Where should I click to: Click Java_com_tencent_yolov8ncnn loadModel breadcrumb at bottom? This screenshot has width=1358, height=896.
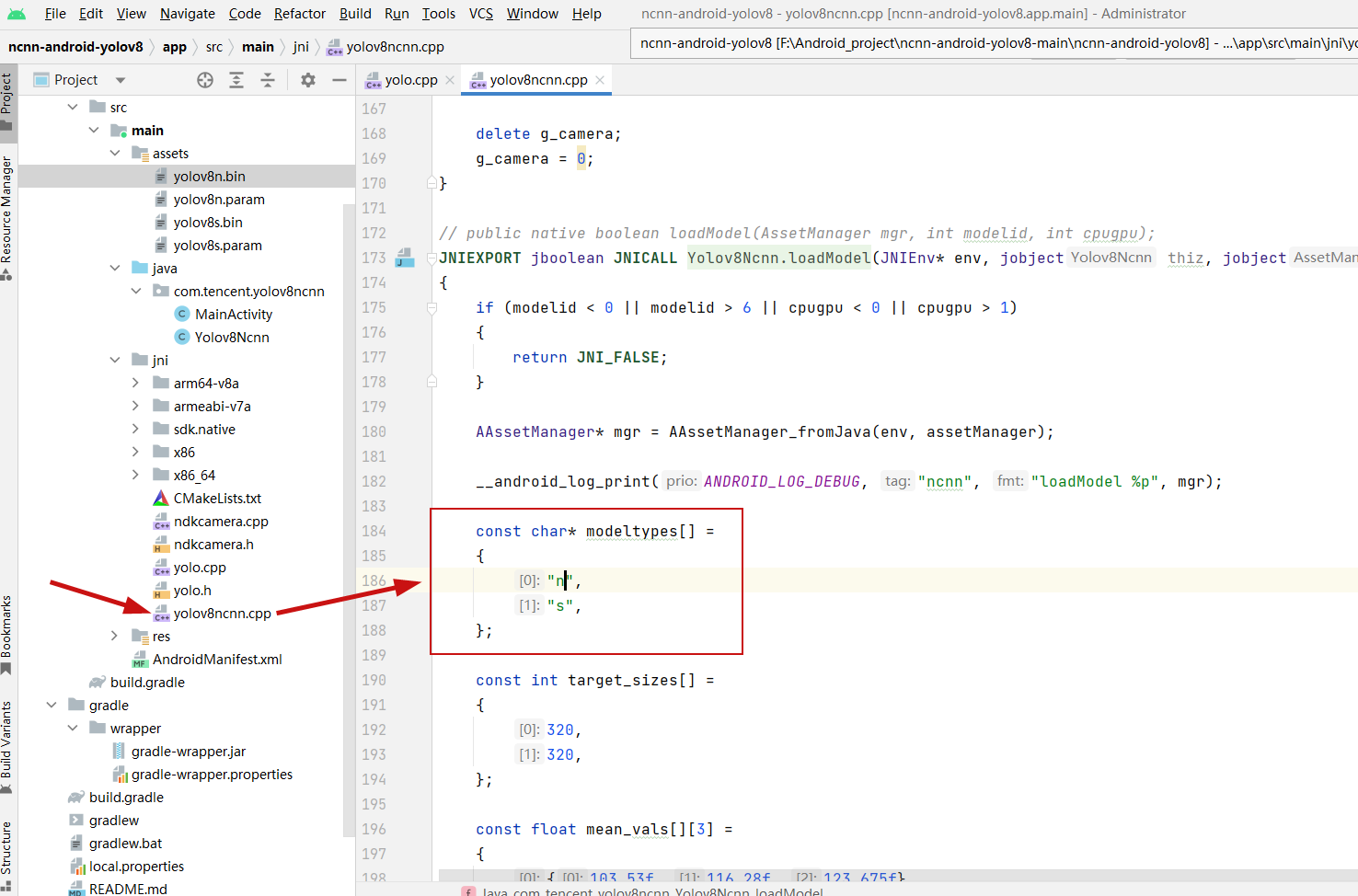click(x=653, y=890)
